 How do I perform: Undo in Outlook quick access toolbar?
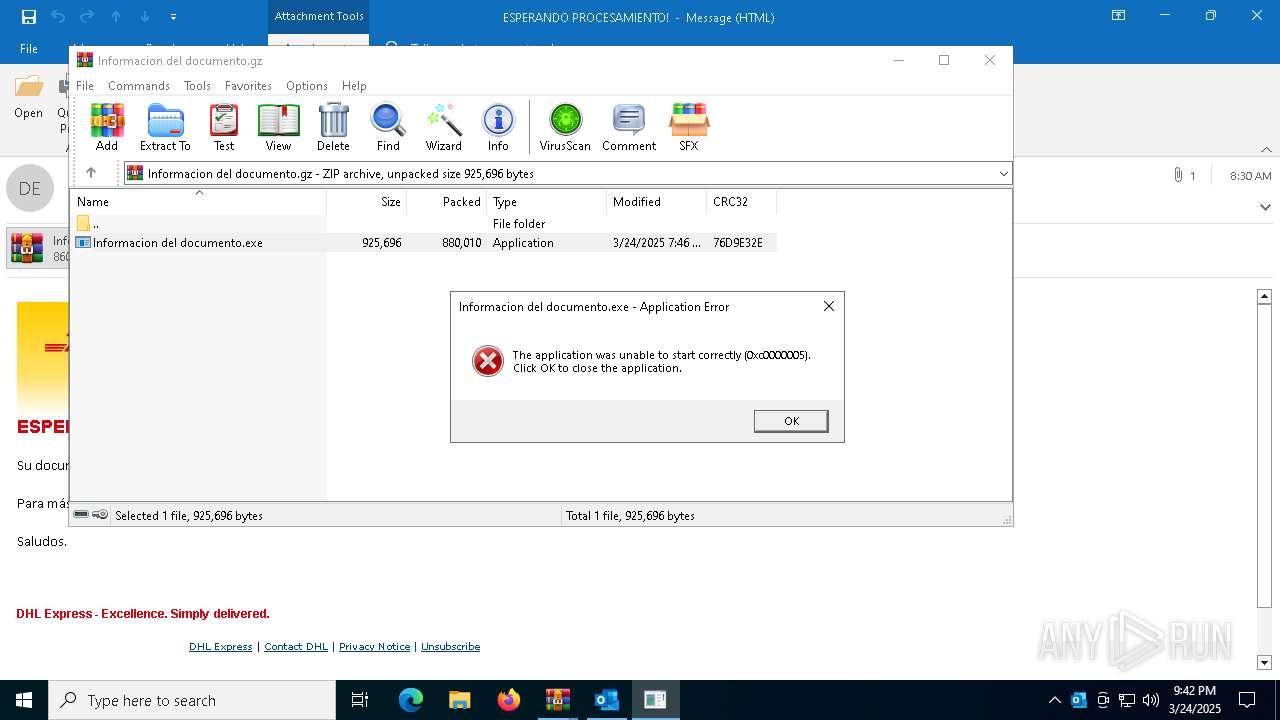[57, 16]
